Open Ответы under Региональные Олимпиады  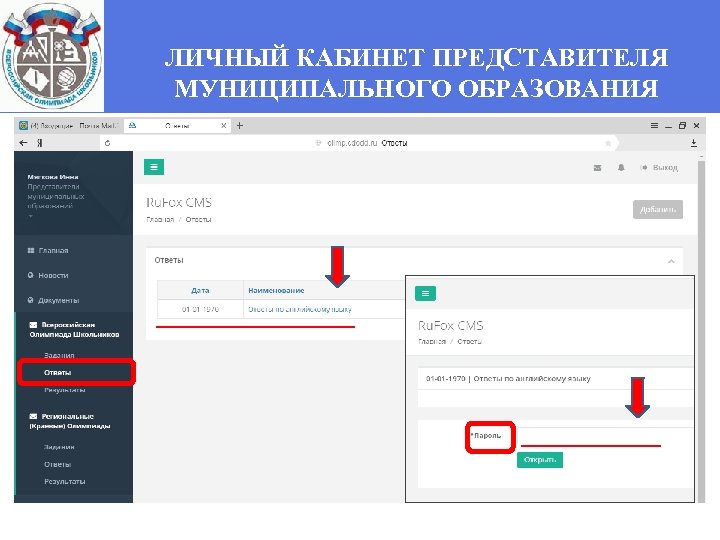pyautogui.click(x=57, y=464)
